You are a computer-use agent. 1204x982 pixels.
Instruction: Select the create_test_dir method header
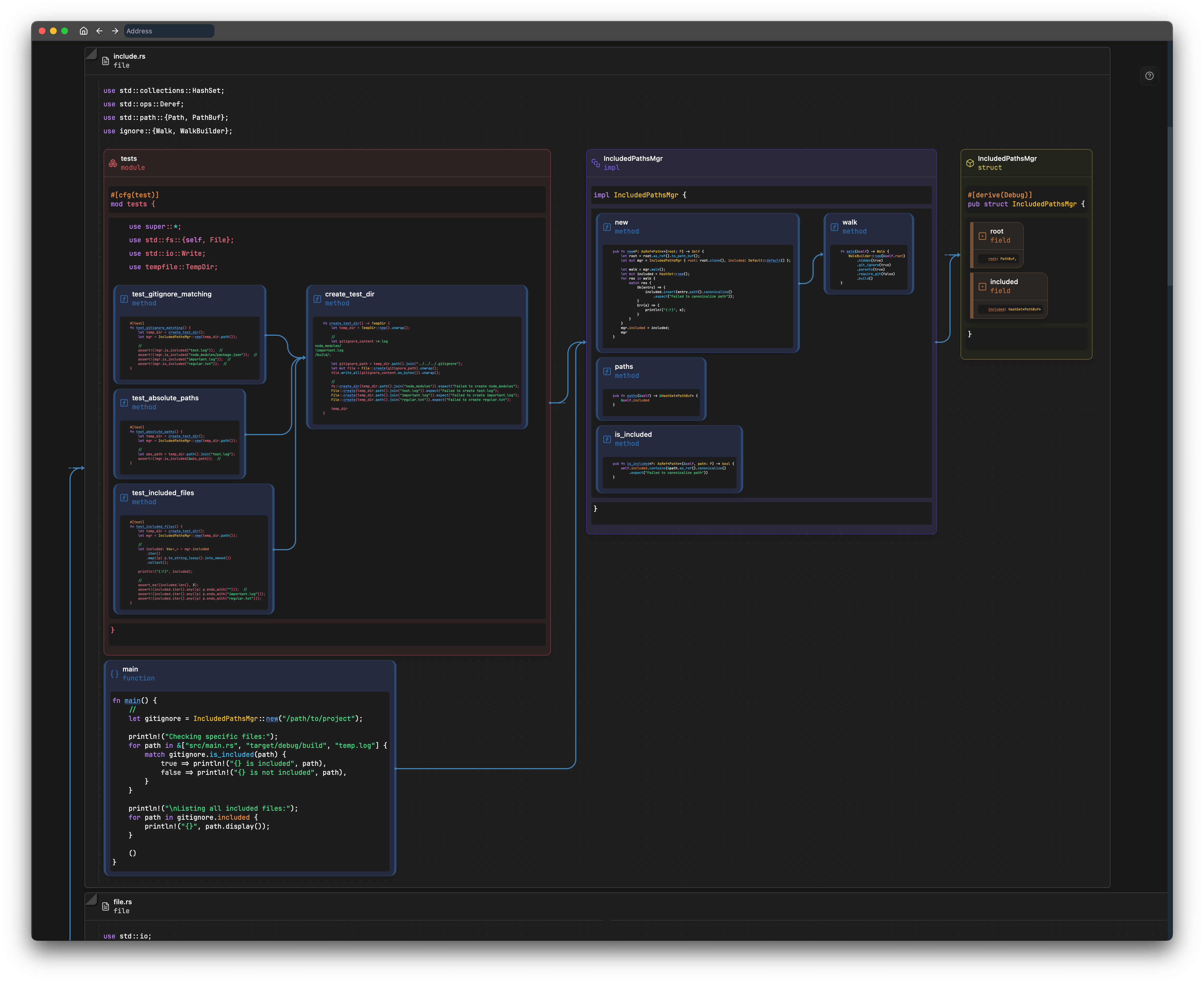(x=350, y=294)
